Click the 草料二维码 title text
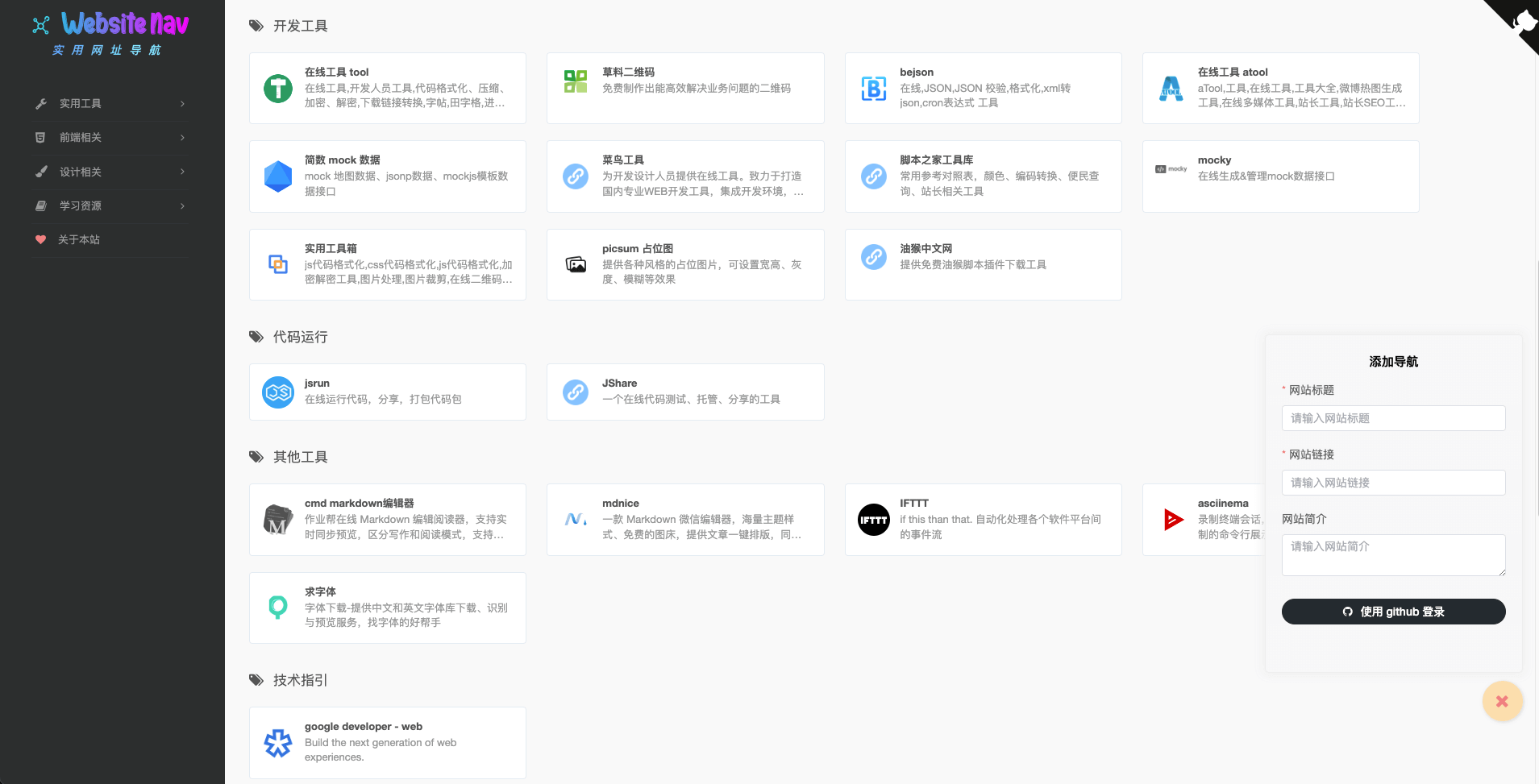This screenshot has width=1539, height=784. tap(628, 73)
